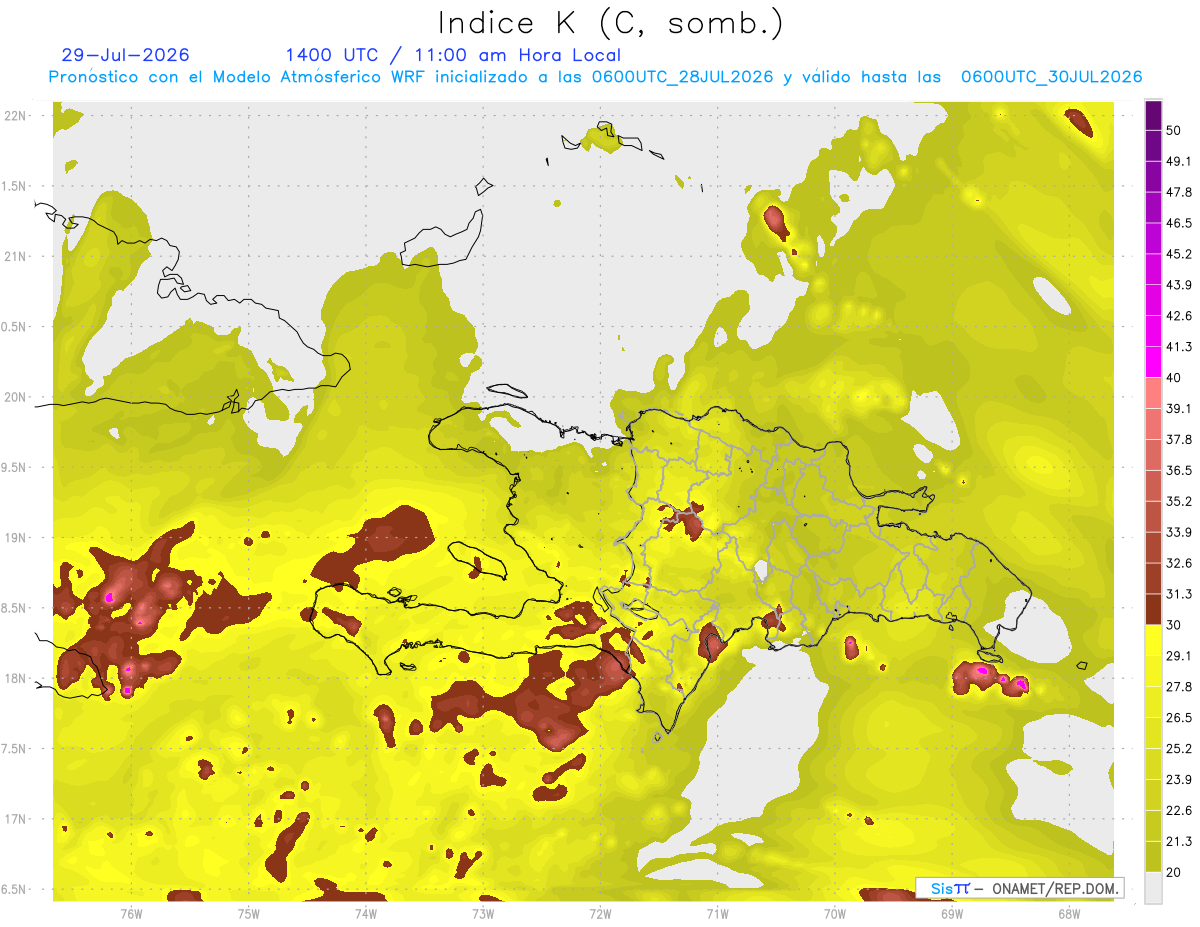Click the '21.3' color scale value
This screenshot has height=927, width=1200.
click(1178, 842)
